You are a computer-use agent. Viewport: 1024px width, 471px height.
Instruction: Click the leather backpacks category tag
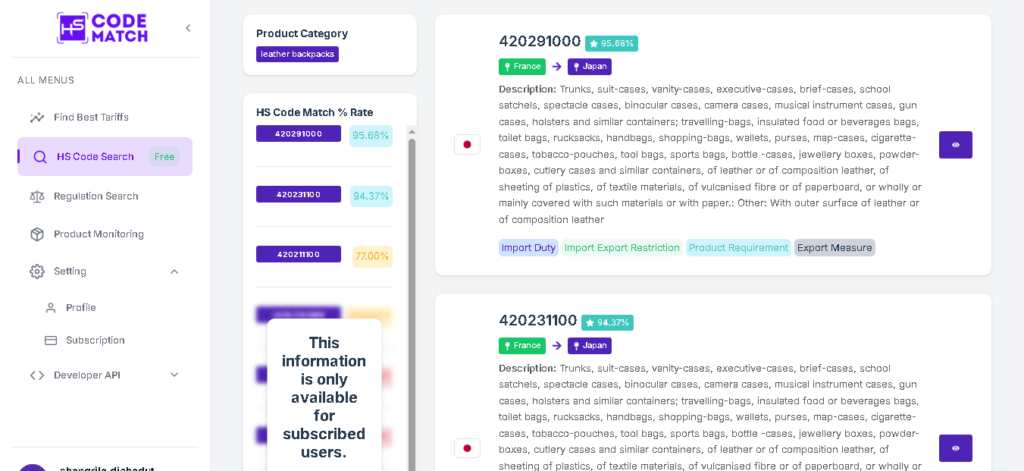pyautogui.click(x=297, y=54)
